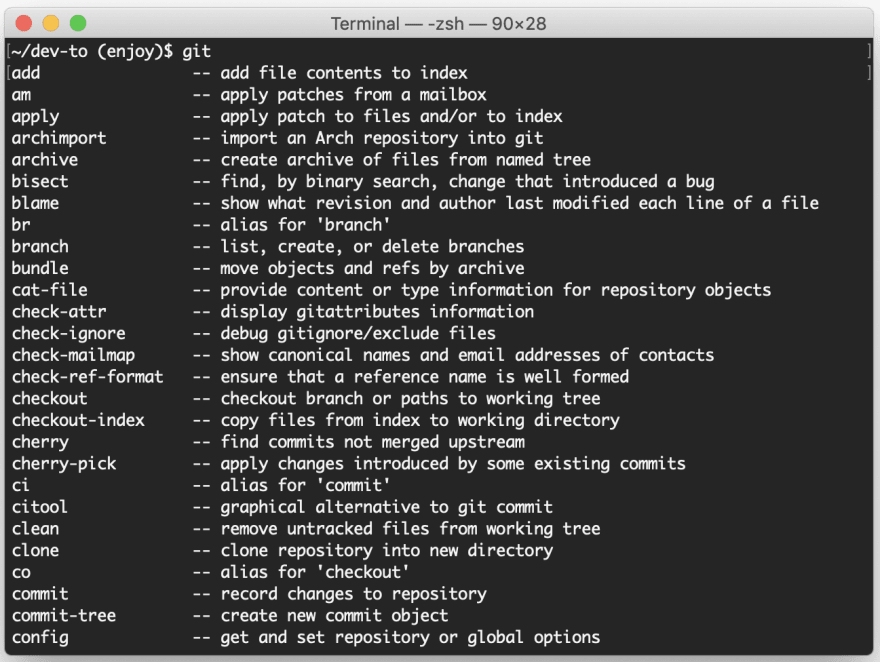Click description 'graphical alternative to git commit'
Image resolution: width=880 pixels, height=662 pixels.
point(386,508)
